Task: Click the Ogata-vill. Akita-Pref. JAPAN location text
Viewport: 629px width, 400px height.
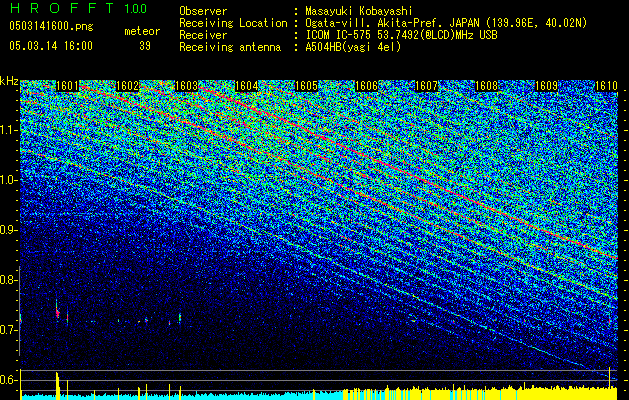Action: click(x=446, y=23)
